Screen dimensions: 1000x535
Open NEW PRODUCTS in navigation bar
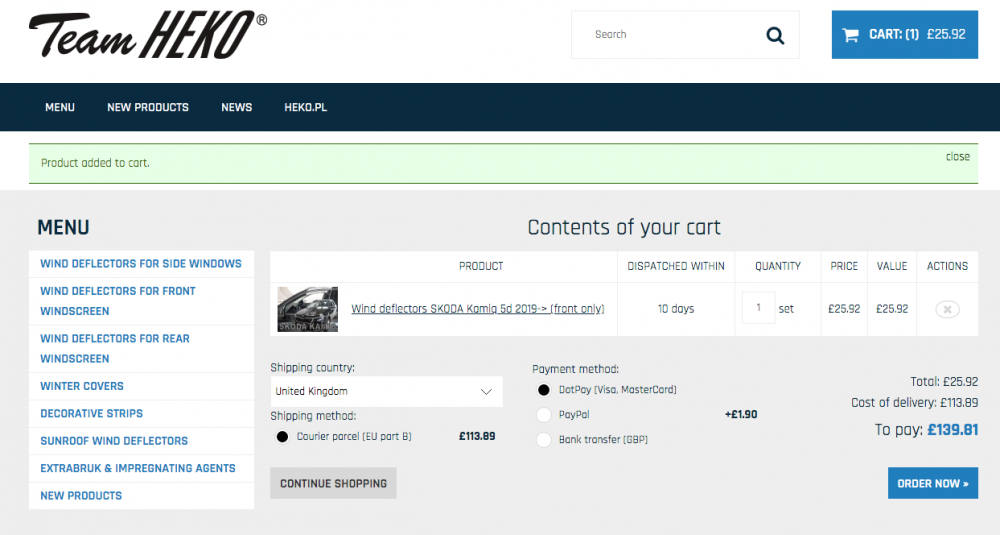148,107
